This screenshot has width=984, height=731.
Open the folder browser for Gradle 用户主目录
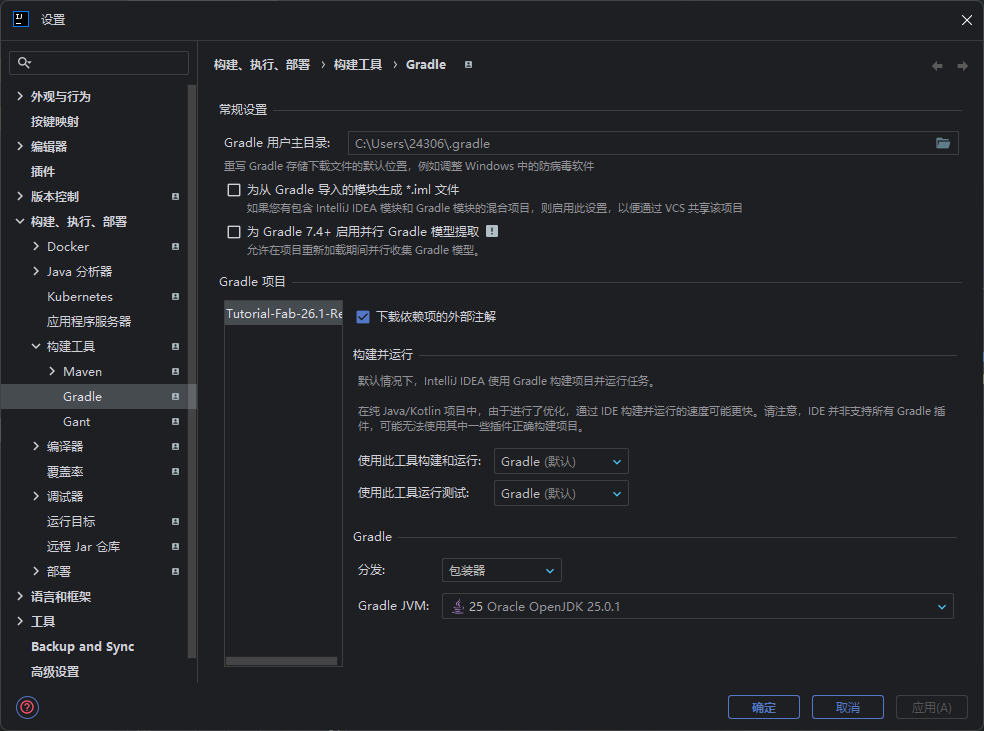(941, 143)
